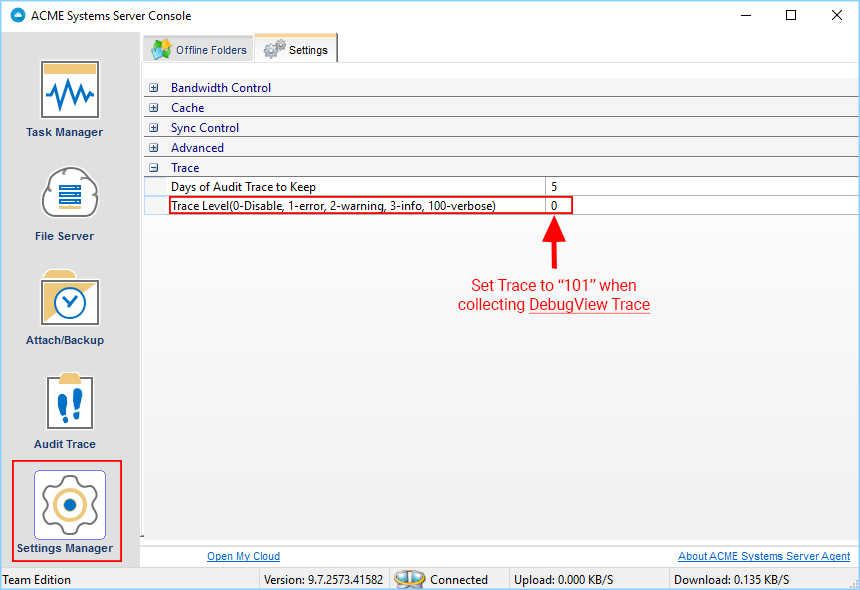The height and width of the screenshot is (590, 860).
Task: Open About ACME Systems Server Agent link
Action: pos(764,556)
